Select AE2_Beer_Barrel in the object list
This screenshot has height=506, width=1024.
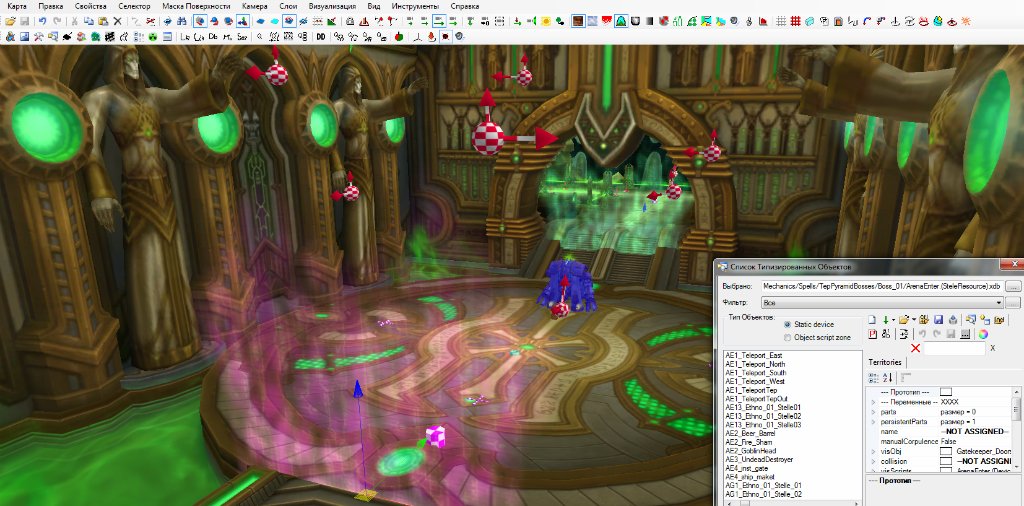[750, 434]
